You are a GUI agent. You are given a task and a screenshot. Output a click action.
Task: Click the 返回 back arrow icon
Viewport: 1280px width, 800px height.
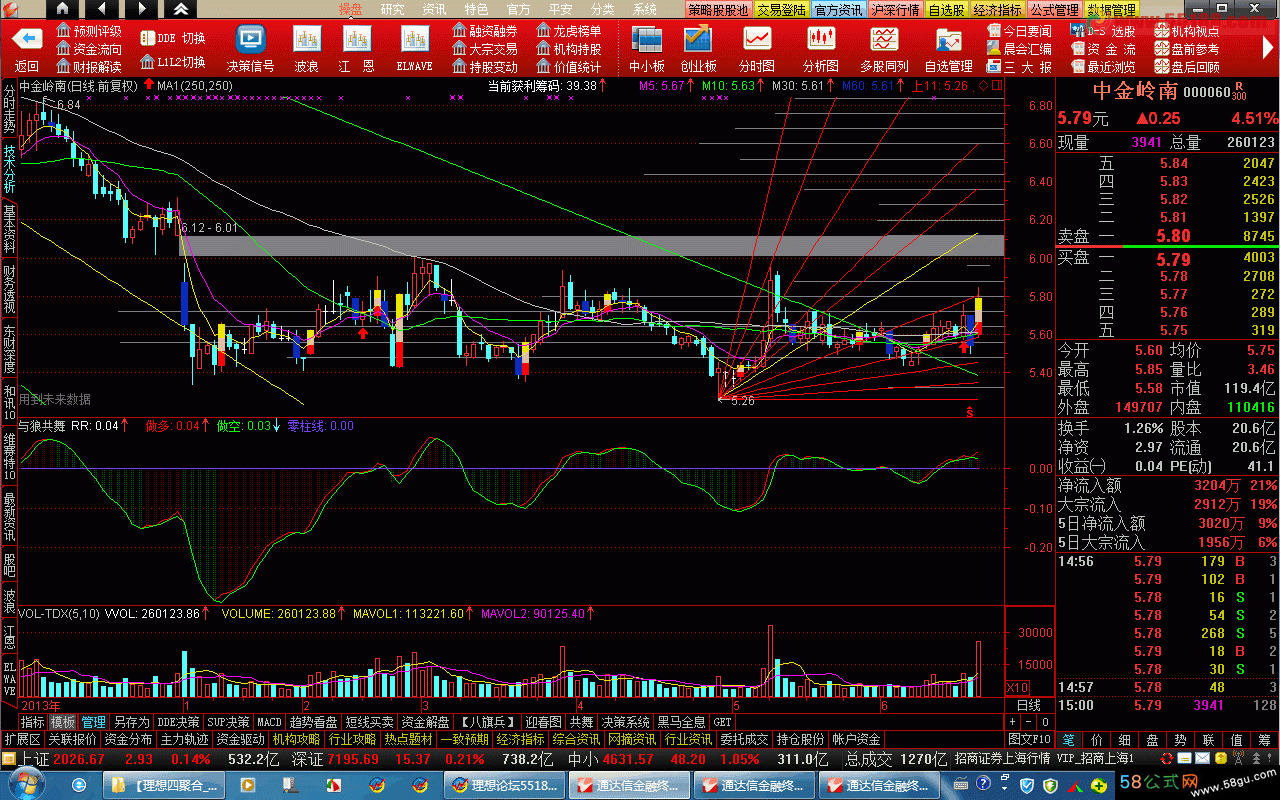[27, 40]
